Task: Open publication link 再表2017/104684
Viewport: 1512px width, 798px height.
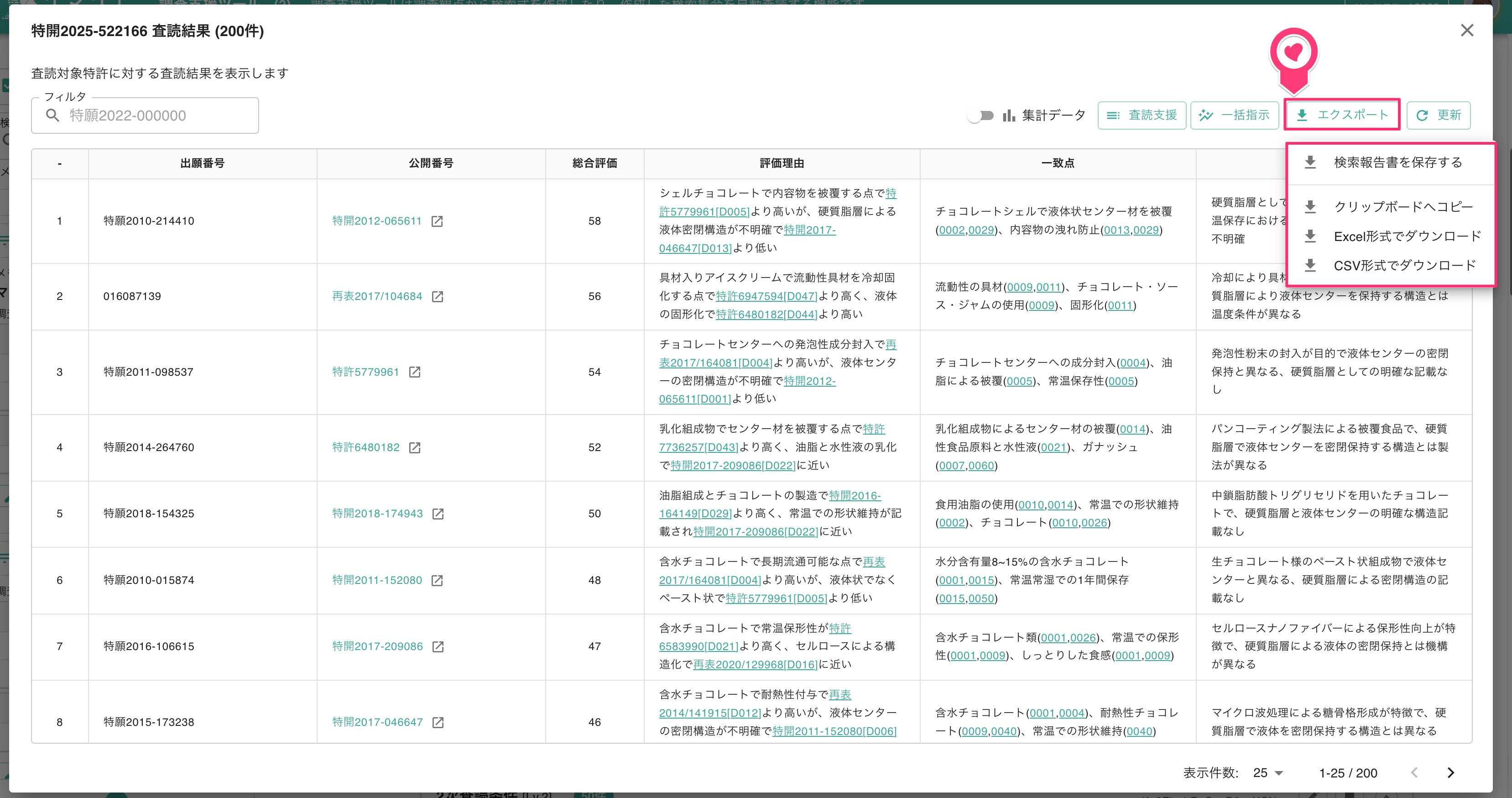Action: pyautogui.click(x=377, y=297)
